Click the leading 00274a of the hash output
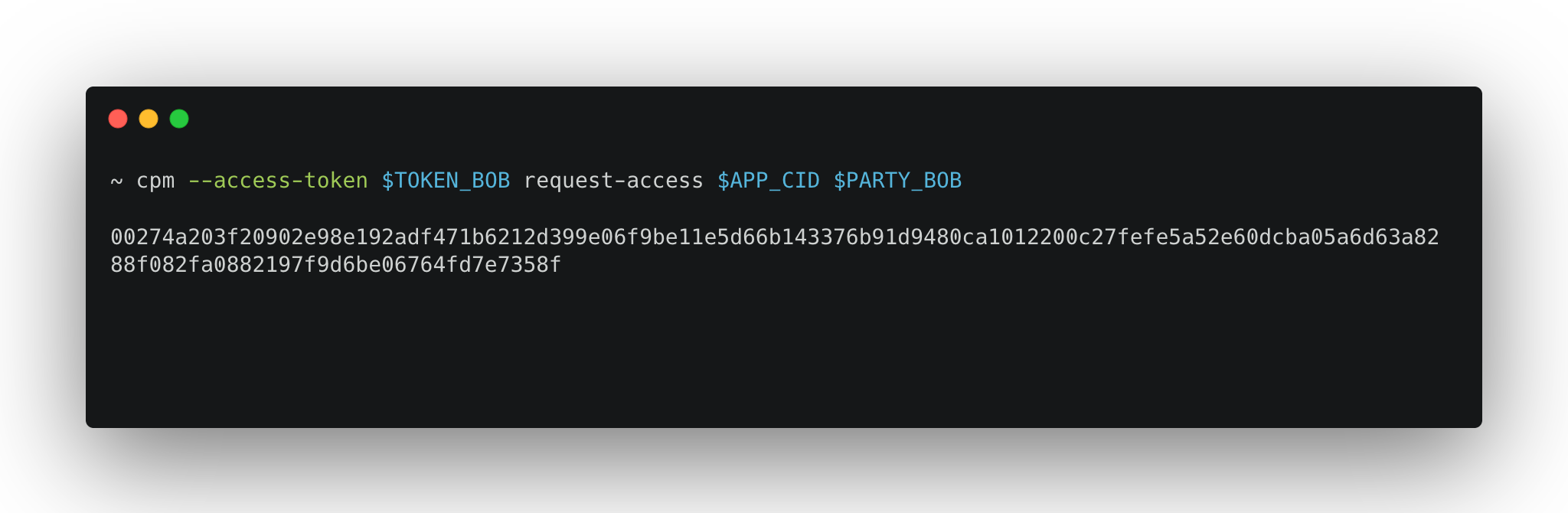This screenshot has height=513, width=1568. tap(149, 237)
